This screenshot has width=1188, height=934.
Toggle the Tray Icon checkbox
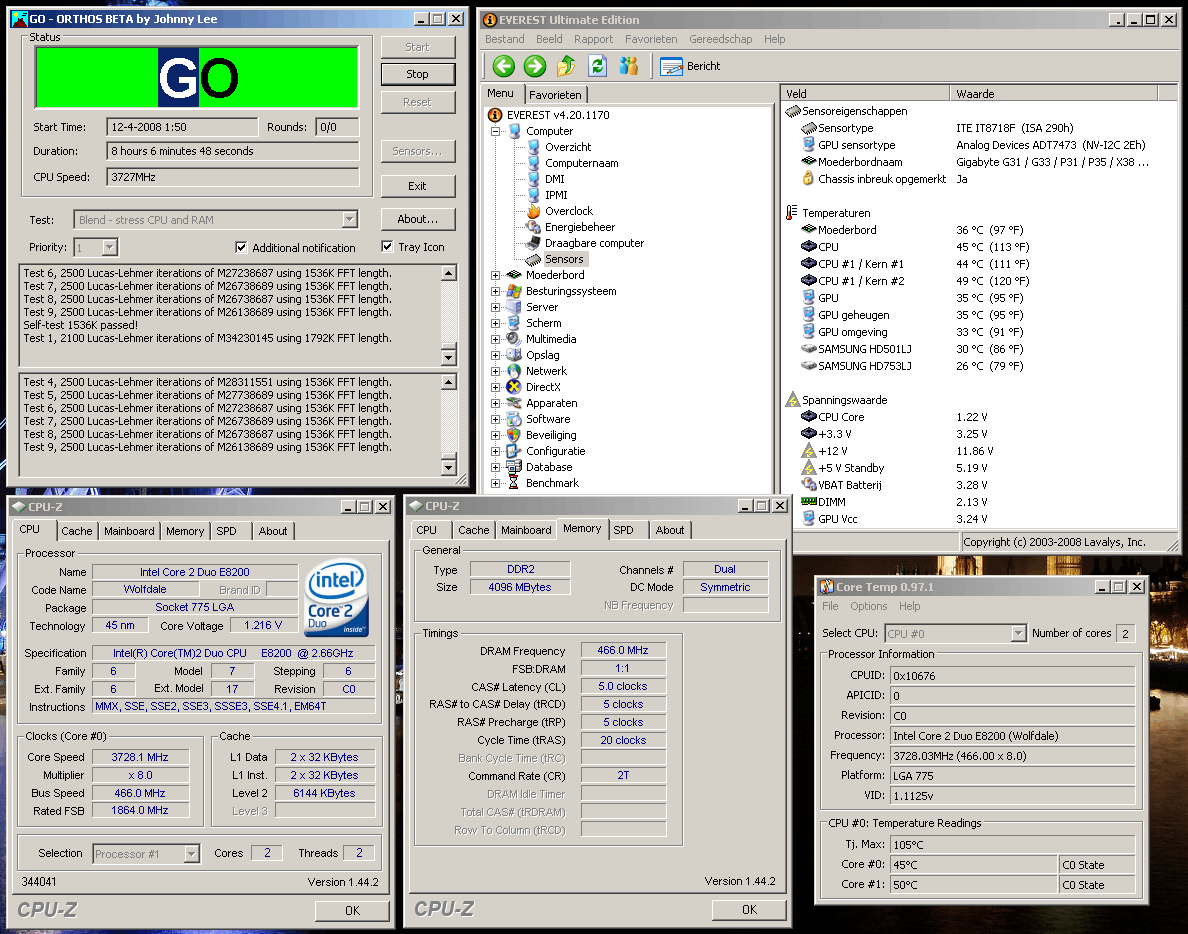[x=388, y=247]
